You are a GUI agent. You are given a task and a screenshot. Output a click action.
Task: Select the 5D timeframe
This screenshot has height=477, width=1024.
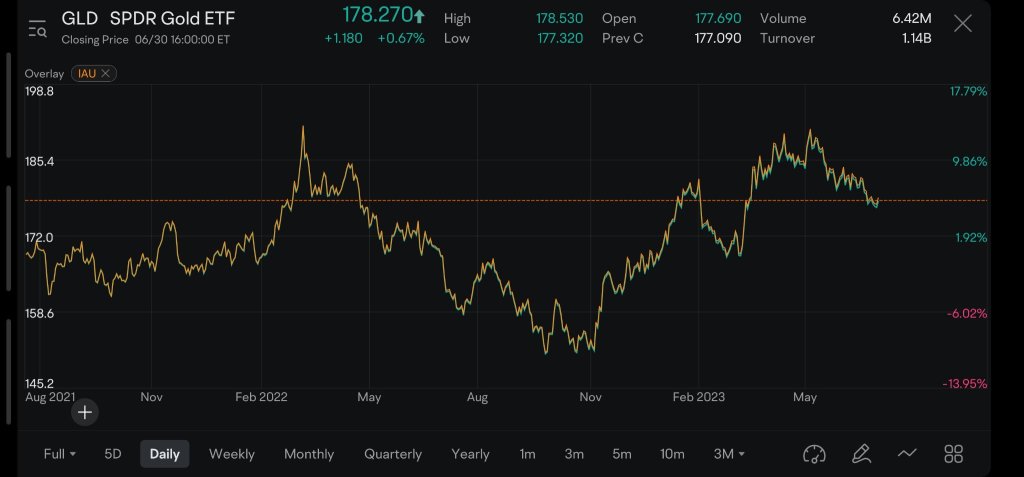tap(113, 453)
